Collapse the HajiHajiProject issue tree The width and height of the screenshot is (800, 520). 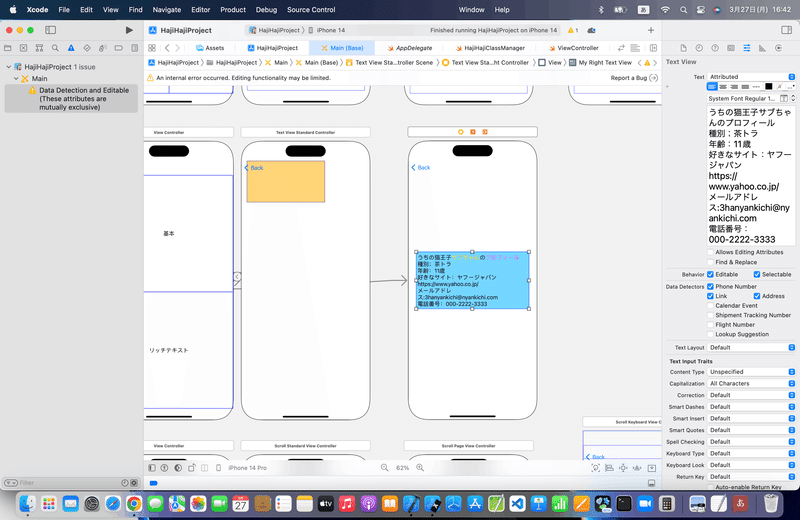click(x=9, y=67)
